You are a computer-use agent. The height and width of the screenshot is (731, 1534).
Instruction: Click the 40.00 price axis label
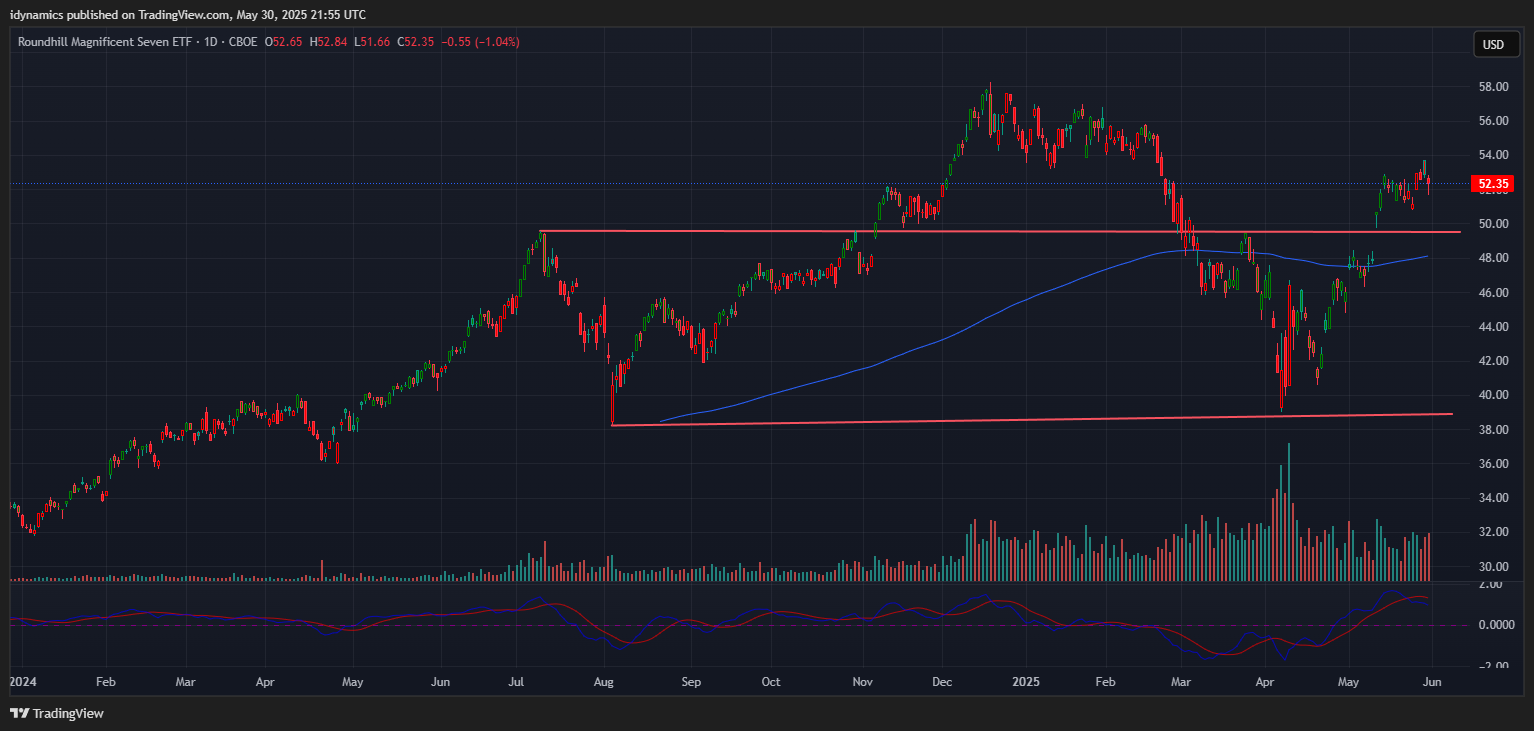click(1493, 395)
